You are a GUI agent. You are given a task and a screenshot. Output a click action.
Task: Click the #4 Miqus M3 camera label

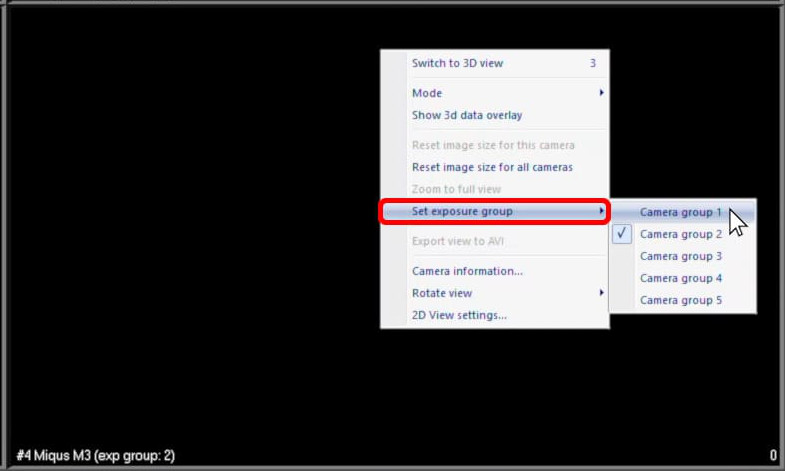click(x=95, y=456)
